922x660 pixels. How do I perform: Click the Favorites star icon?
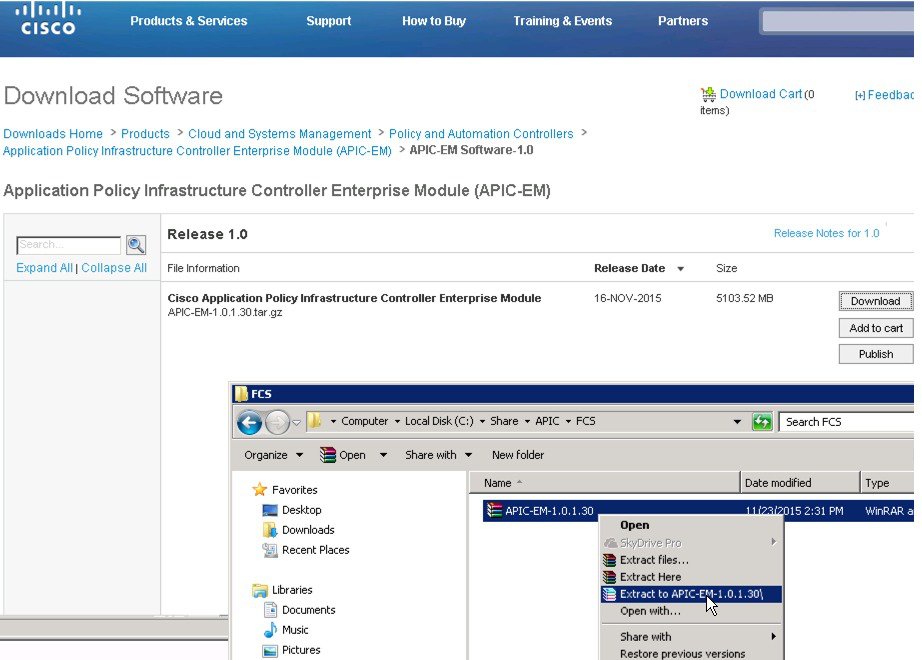259,489
